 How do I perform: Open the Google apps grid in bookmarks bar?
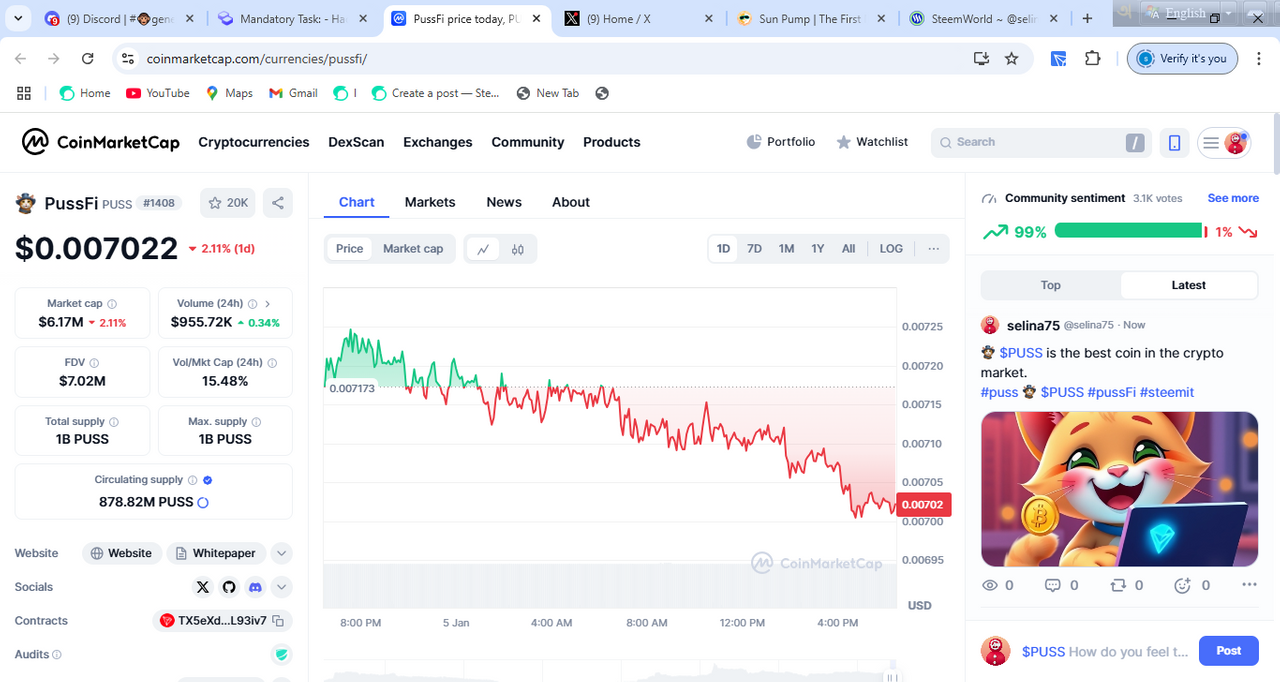(x=24, y=93)
